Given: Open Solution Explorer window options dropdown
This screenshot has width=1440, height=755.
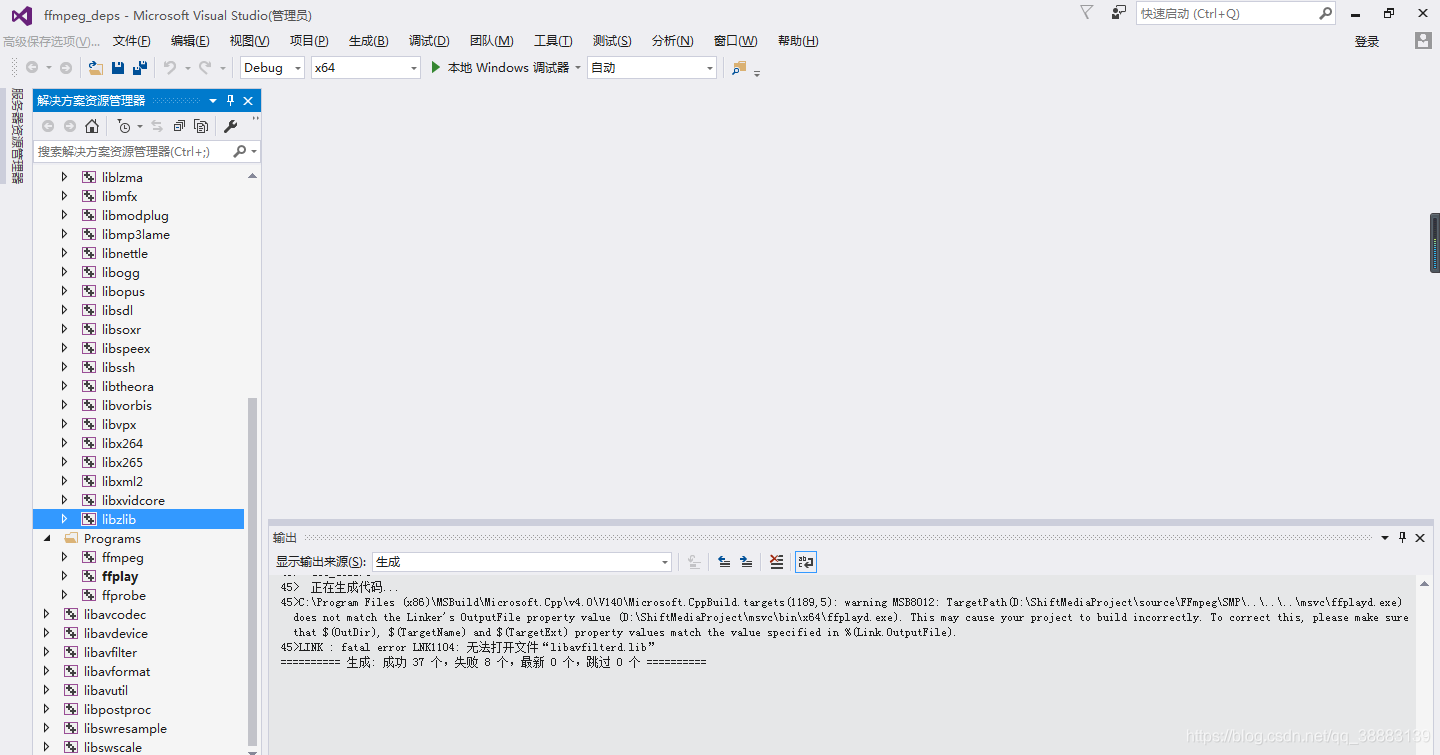Looking at the screenshot, I should coord(213,100).
